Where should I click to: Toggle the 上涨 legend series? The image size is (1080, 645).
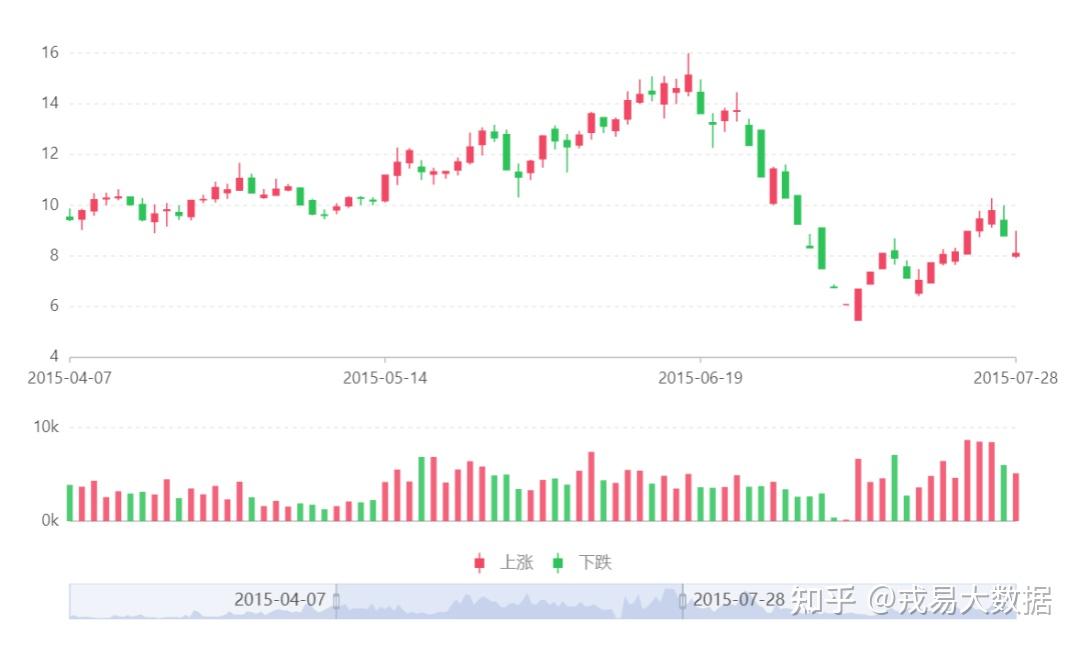click(x=515, y=562)
